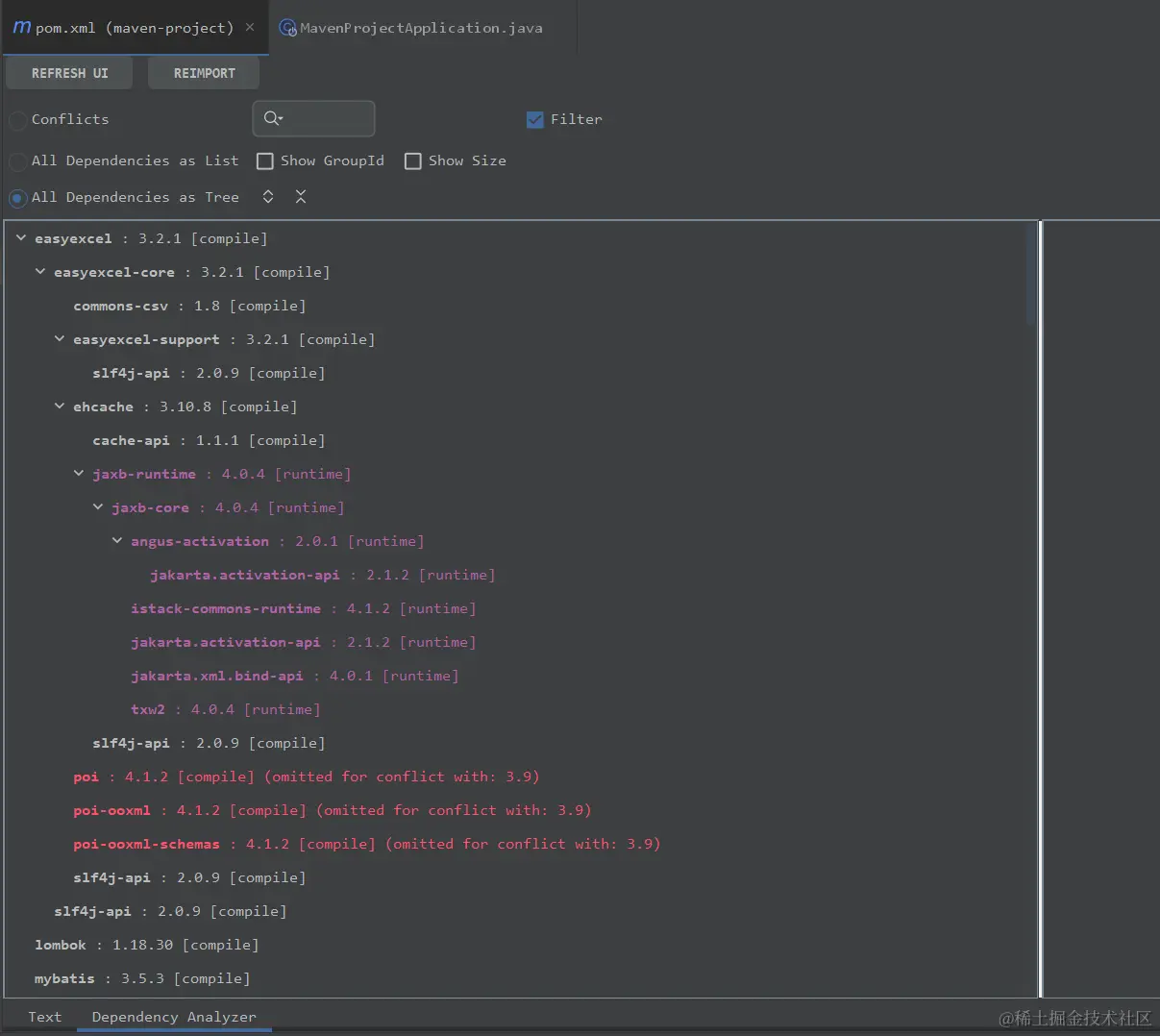The image size is (1160, 1036).
Task: Select slf4j-api directly below lombok's sibling easyexcel
Action: (170, 911)
